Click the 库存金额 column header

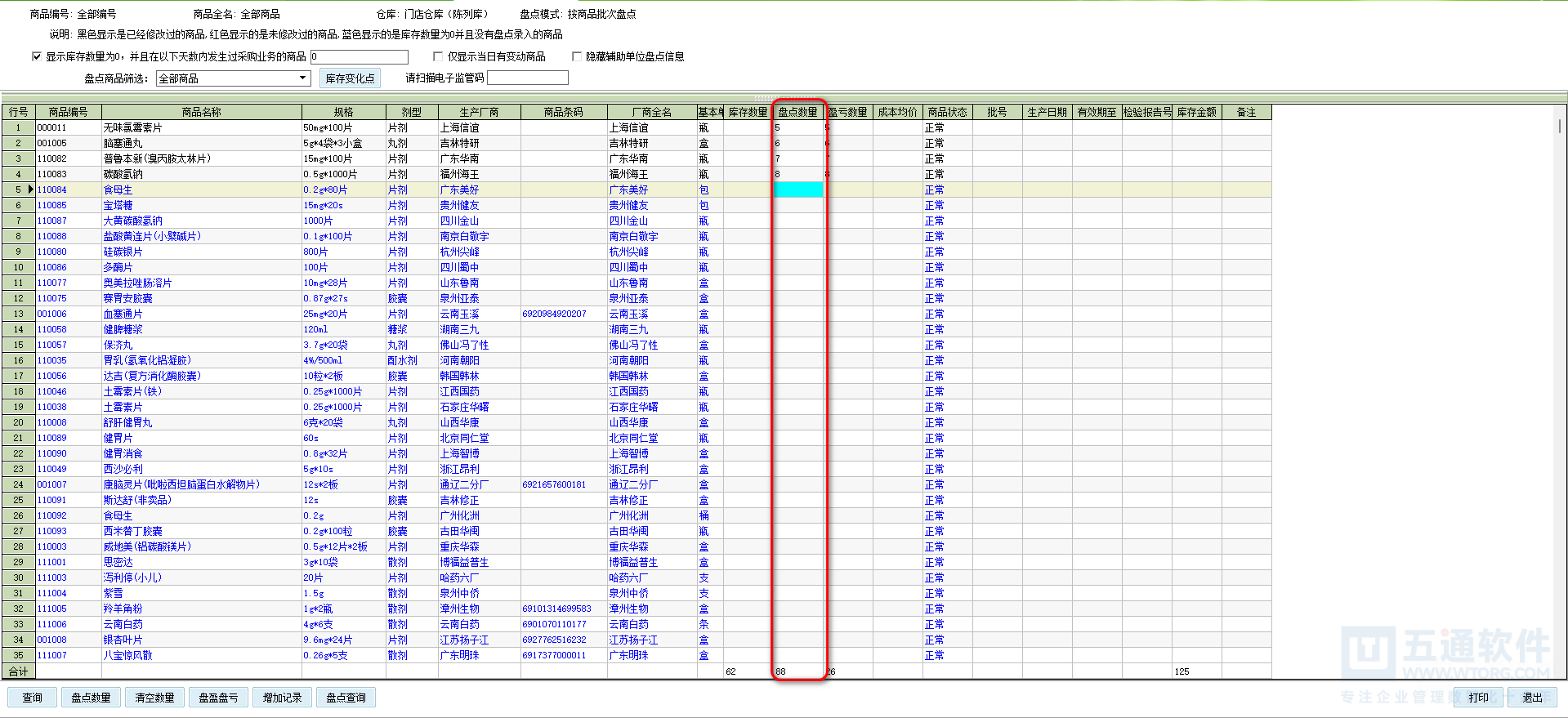(x=1197, y=112)
